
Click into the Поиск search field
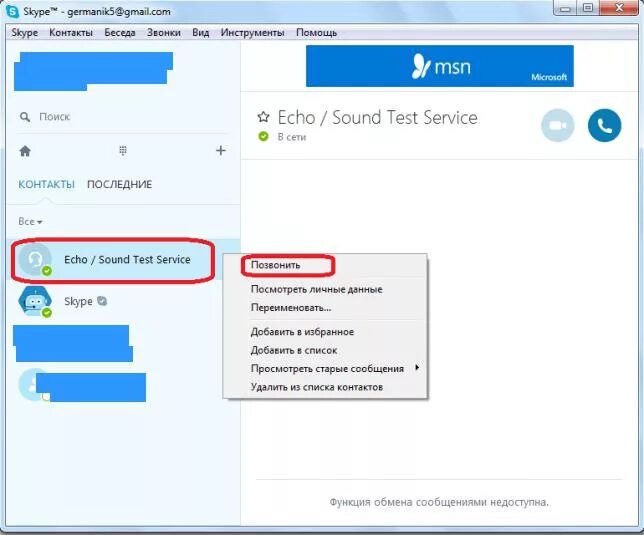(x=123, y=117)
